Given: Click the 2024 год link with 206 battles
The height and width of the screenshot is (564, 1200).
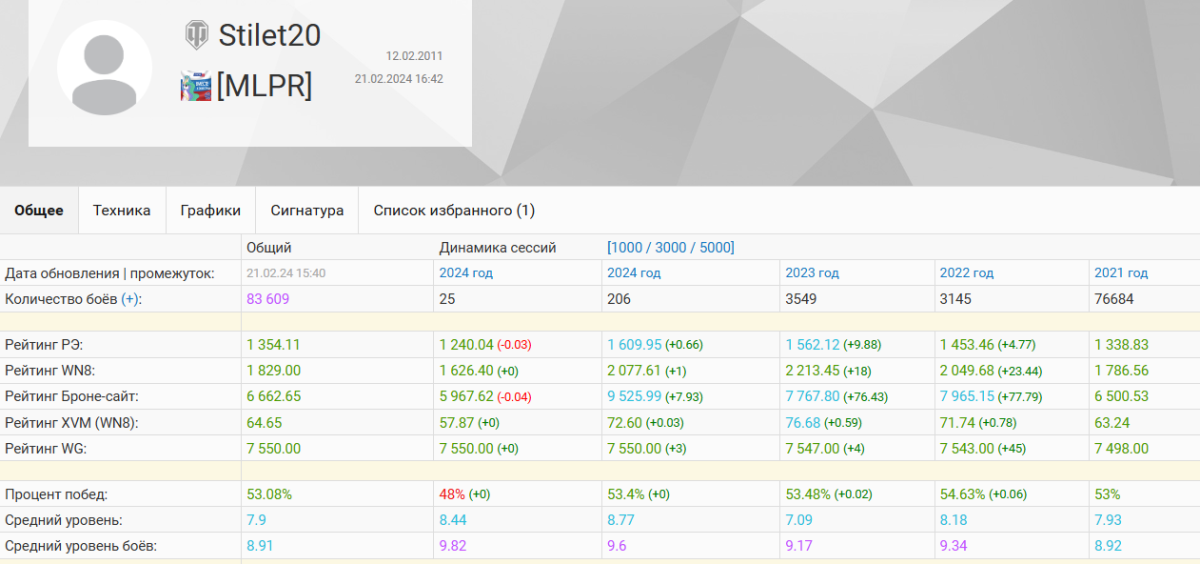Looking at the screenshot, I should tap(634, 273).
